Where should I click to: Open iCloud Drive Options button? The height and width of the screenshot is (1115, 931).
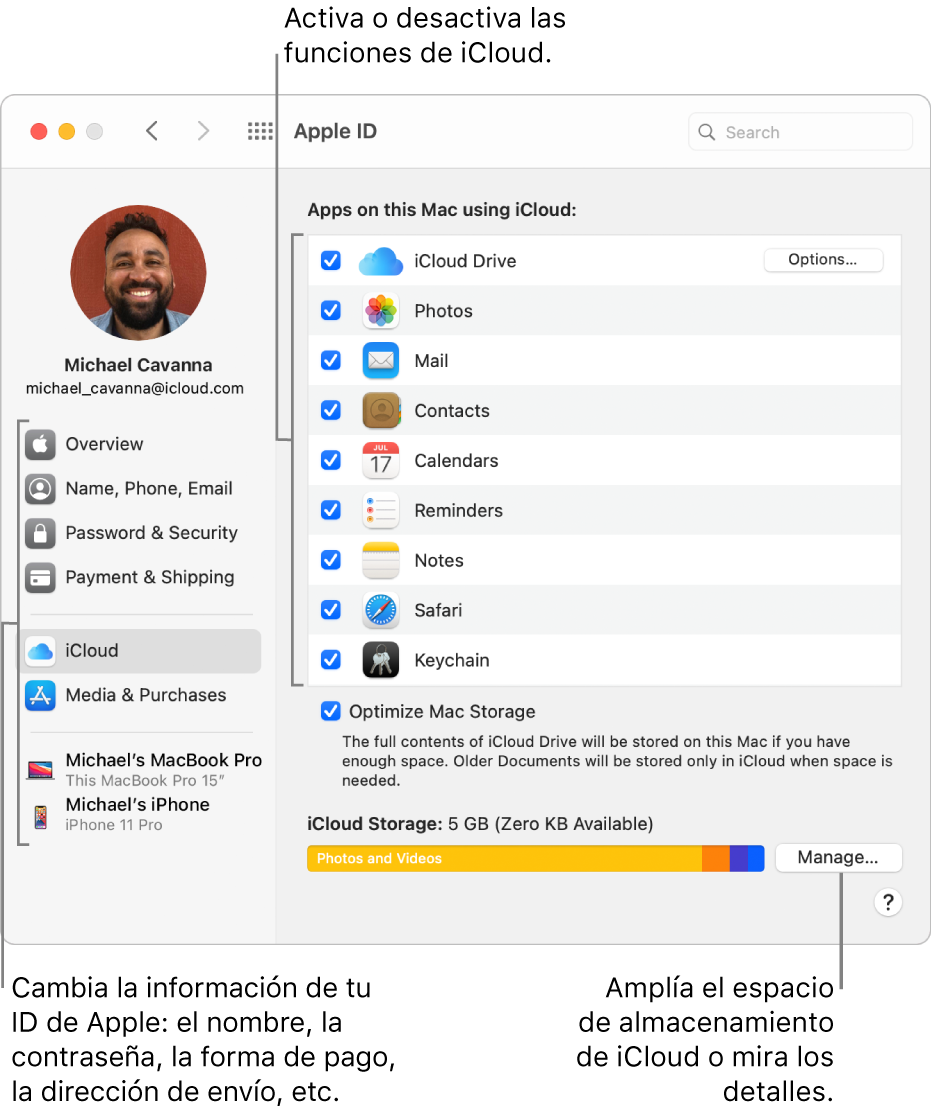coord(823,260)
